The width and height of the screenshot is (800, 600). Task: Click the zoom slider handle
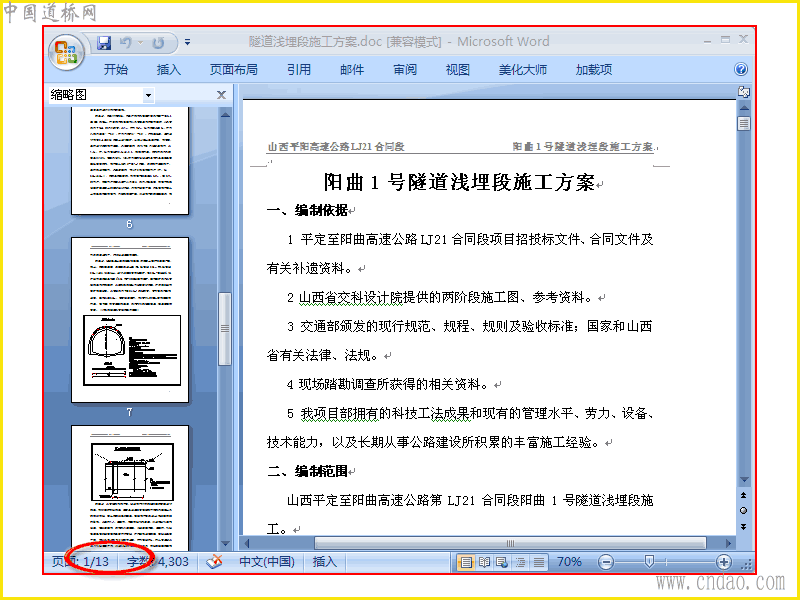(x=649, y=562)
